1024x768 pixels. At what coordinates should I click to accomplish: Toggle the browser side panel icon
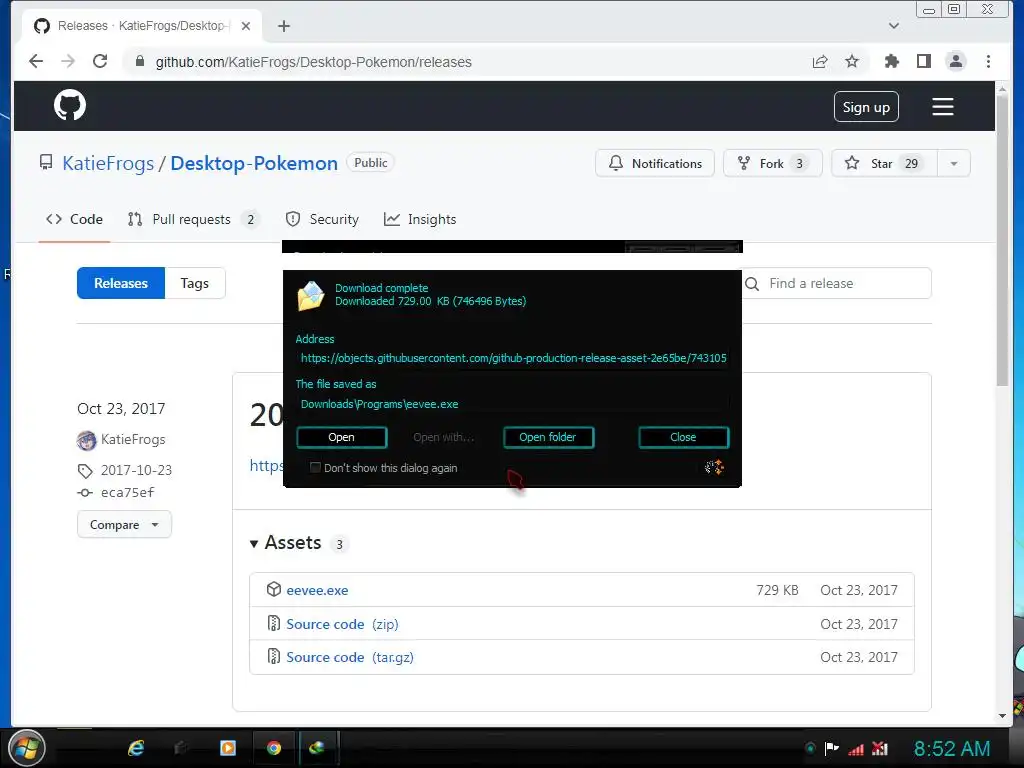tap(923, 61)
